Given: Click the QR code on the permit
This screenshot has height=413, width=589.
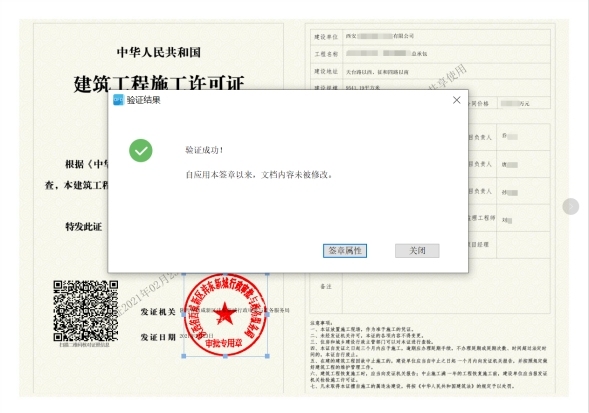Looking at the screenshot, I should (86, 311).
